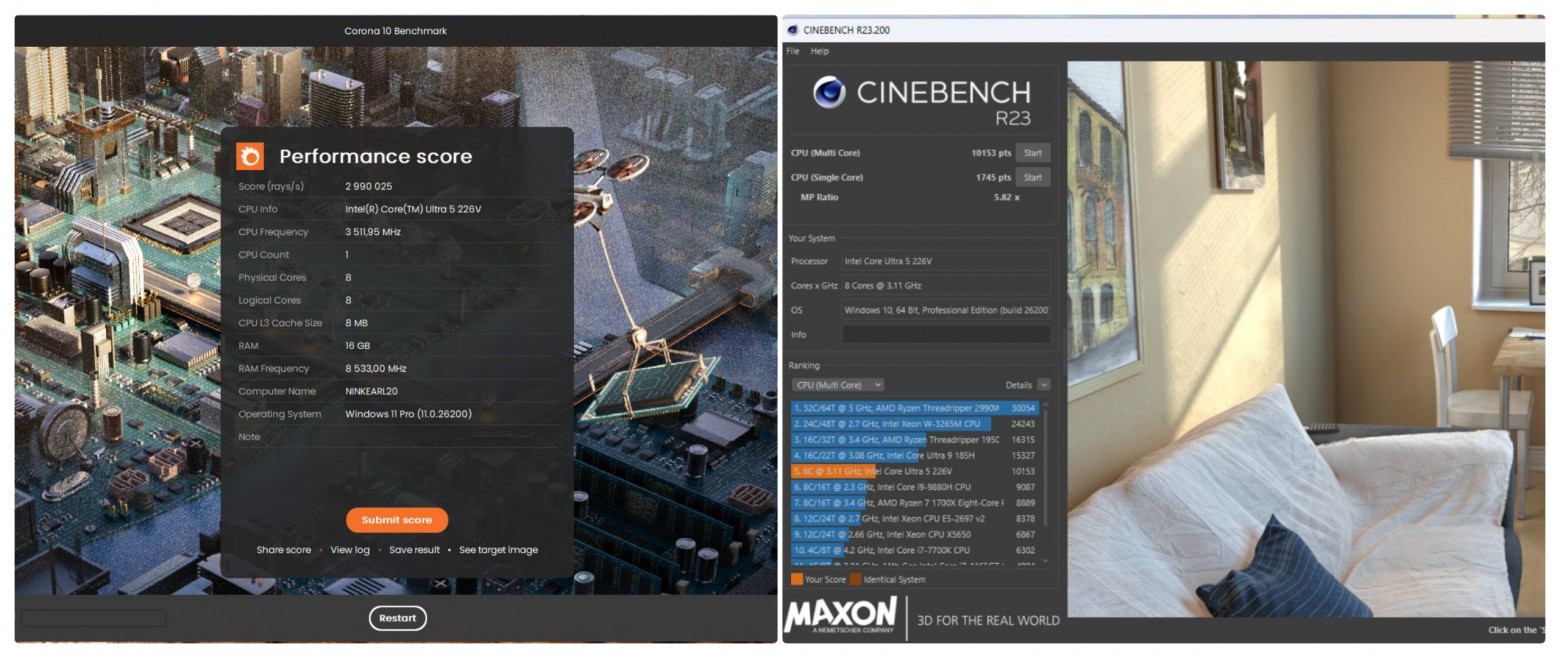
Task: Open the See target image link
Action: pyautogui.click(x=498, y=550)
